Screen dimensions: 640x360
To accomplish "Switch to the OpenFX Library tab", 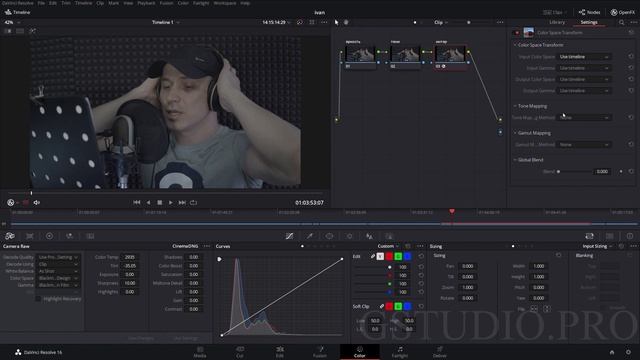I will [x=557, y=22].
